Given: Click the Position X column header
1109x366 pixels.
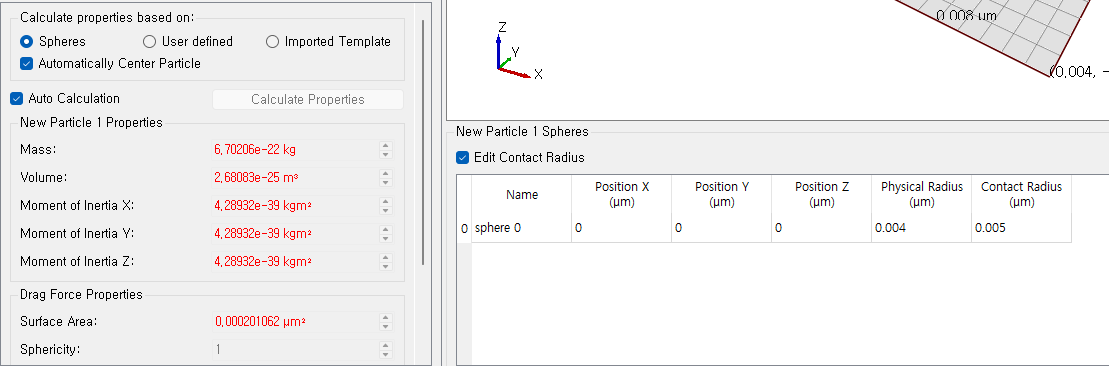Looking at the screenshot, I should point(622,195).
